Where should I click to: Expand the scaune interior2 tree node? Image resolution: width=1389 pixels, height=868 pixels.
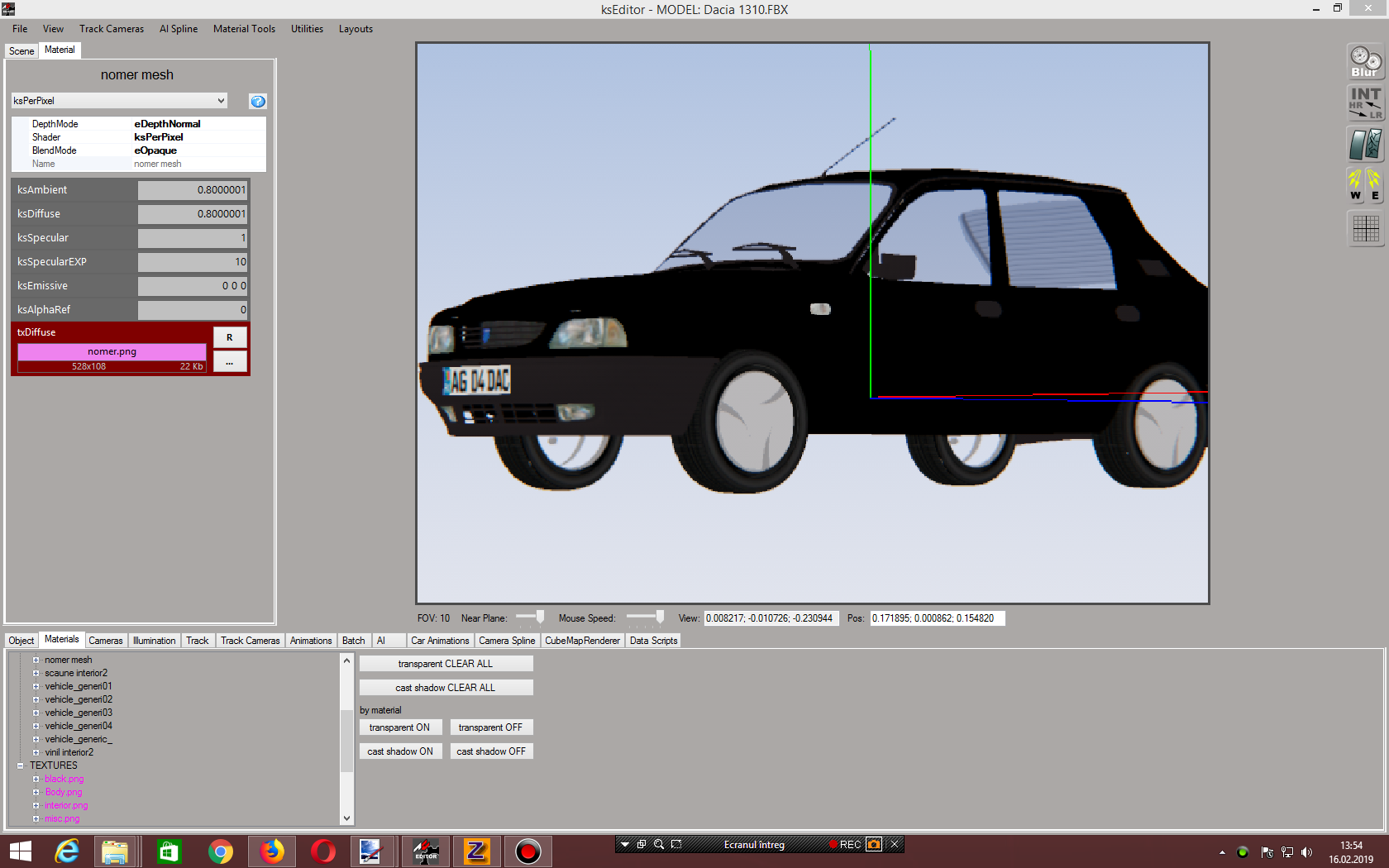coord(36,673)
